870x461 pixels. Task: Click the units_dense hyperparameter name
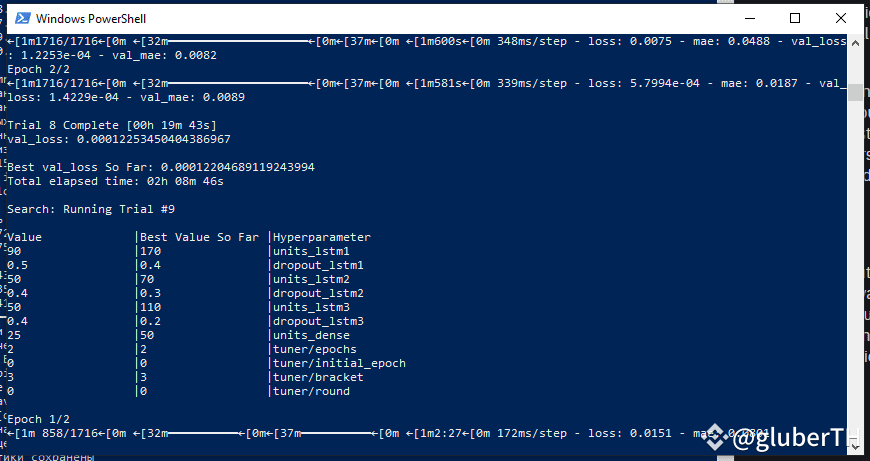(x=310, y=335)
